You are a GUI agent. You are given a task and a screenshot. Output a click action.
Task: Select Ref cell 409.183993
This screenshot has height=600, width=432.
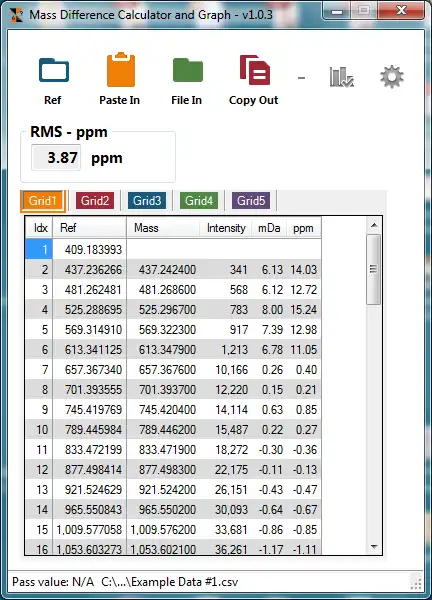click(x=90, y=249)
